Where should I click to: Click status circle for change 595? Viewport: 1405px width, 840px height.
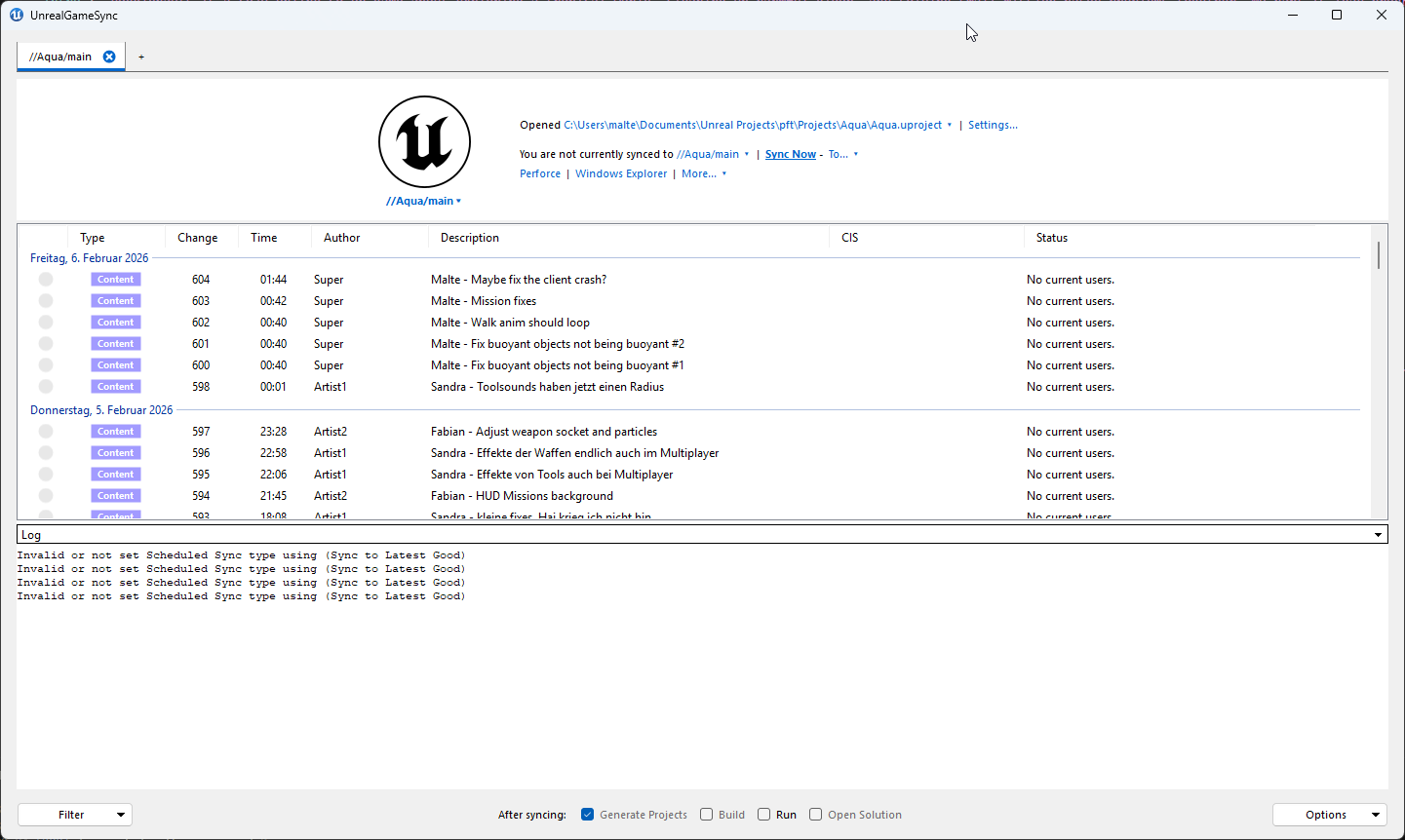(x=46, y=475)
